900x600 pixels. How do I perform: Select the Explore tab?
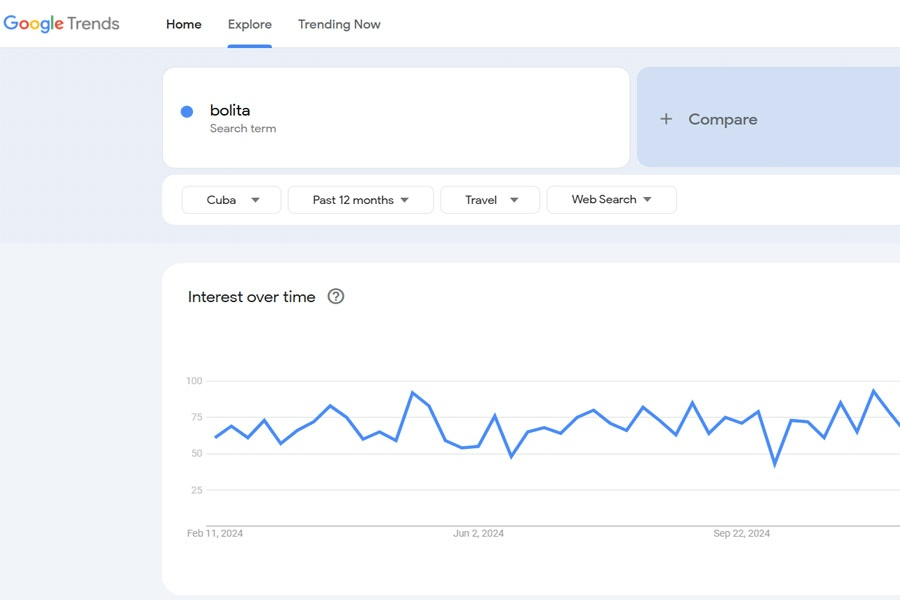pos(250,24)
